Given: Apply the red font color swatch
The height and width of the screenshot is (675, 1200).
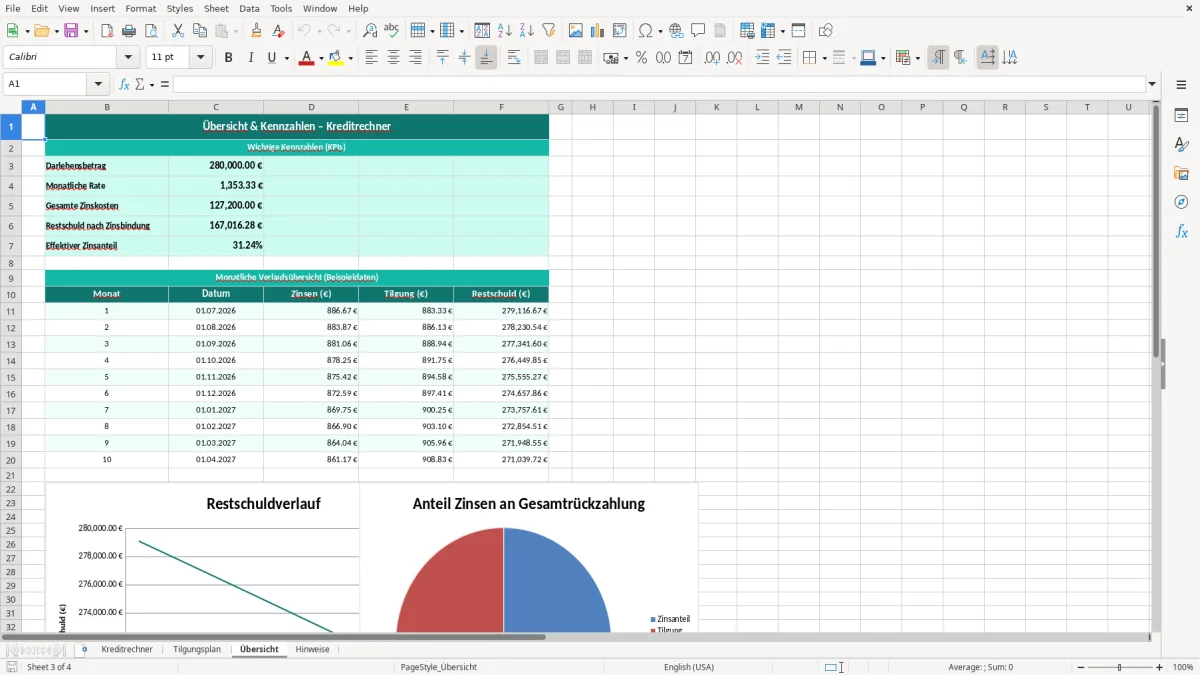Looking at the screenshot, I should (x=306, y=58).
